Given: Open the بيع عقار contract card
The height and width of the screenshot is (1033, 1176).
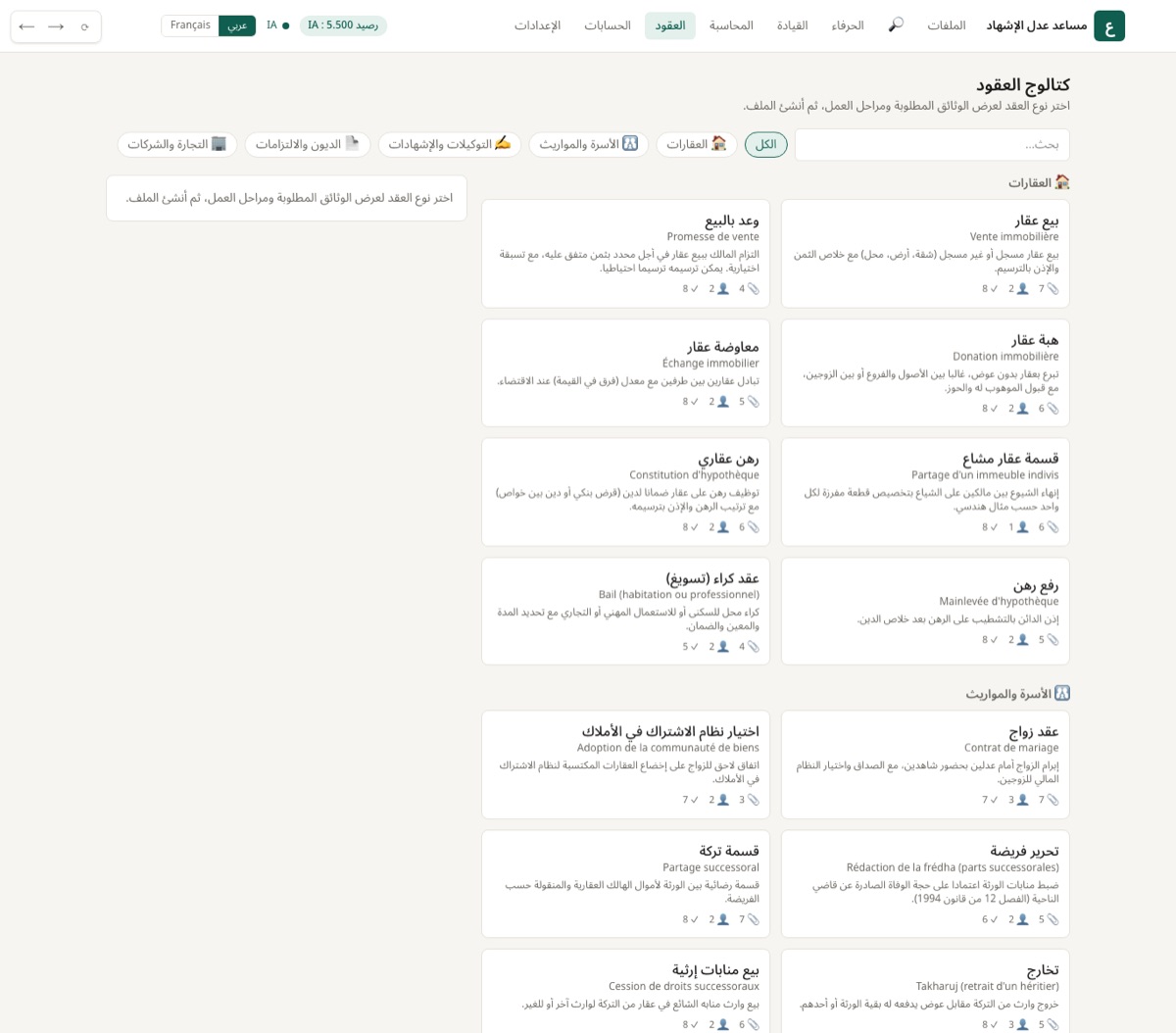Looking at the screenshot, I should (x=925, y=253).
